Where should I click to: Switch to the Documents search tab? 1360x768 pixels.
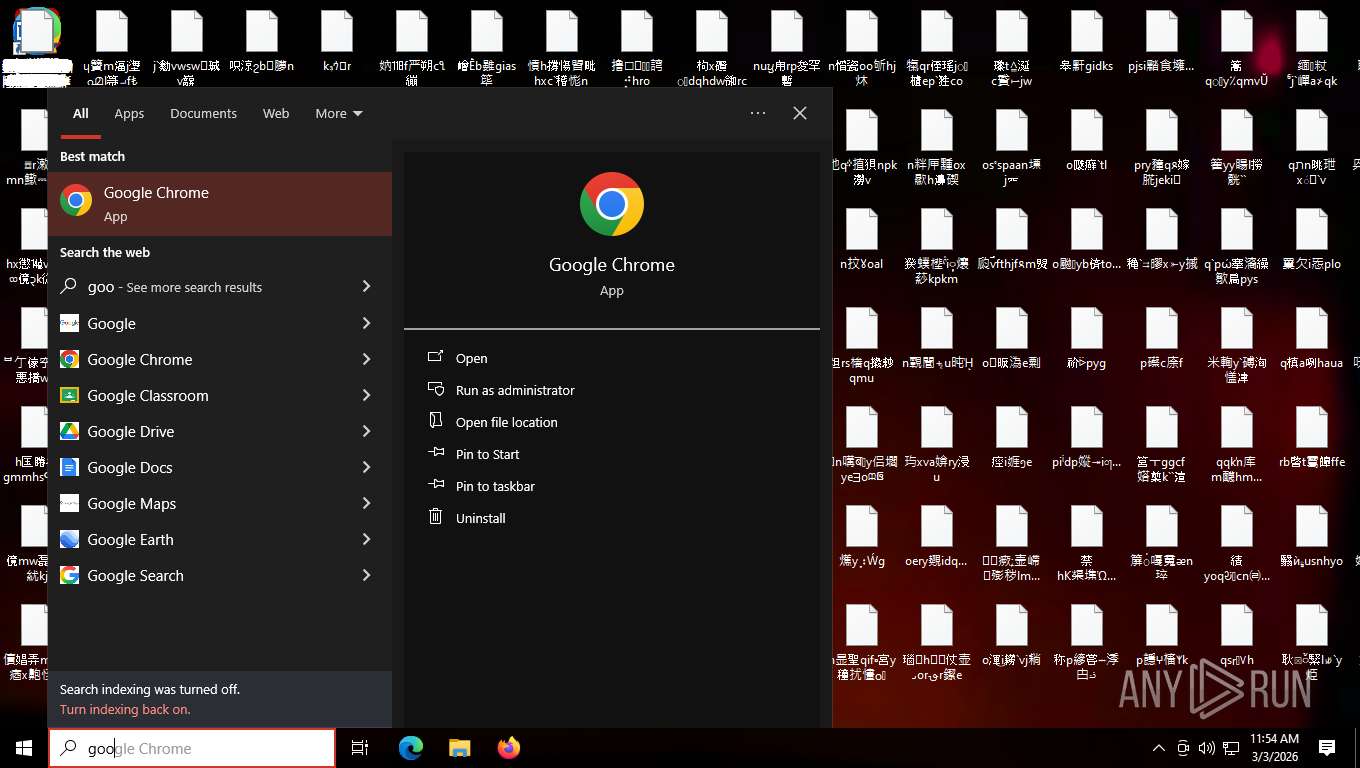pyautogui.click(x=203, y=113)
